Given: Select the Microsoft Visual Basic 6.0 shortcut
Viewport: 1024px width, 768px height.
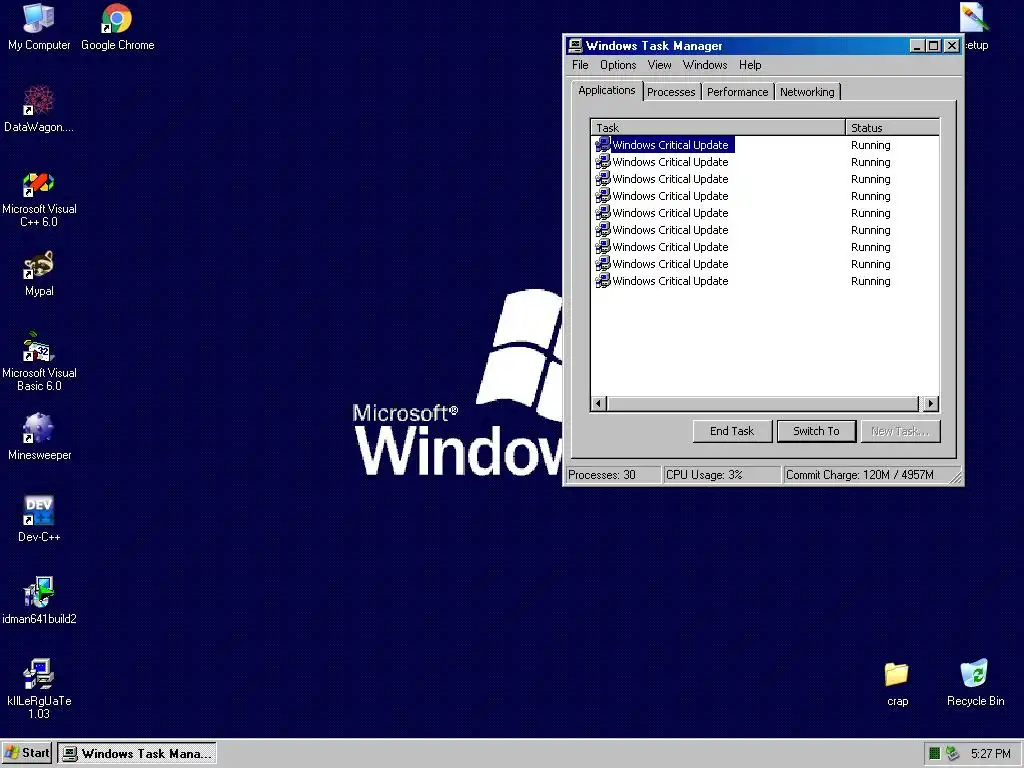Looking at the screenshot, I should coord(39,362).
